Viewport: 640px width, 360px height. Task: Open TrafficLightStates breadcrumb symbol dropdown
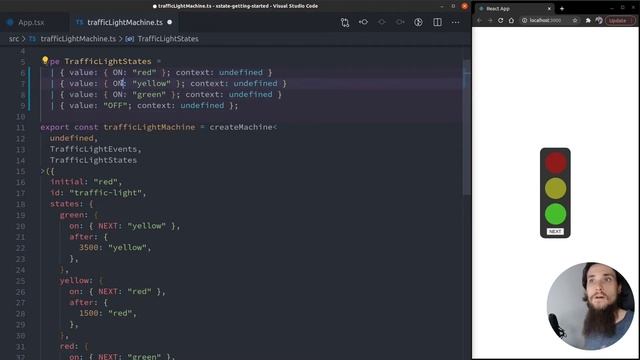(x=168, y=39)
